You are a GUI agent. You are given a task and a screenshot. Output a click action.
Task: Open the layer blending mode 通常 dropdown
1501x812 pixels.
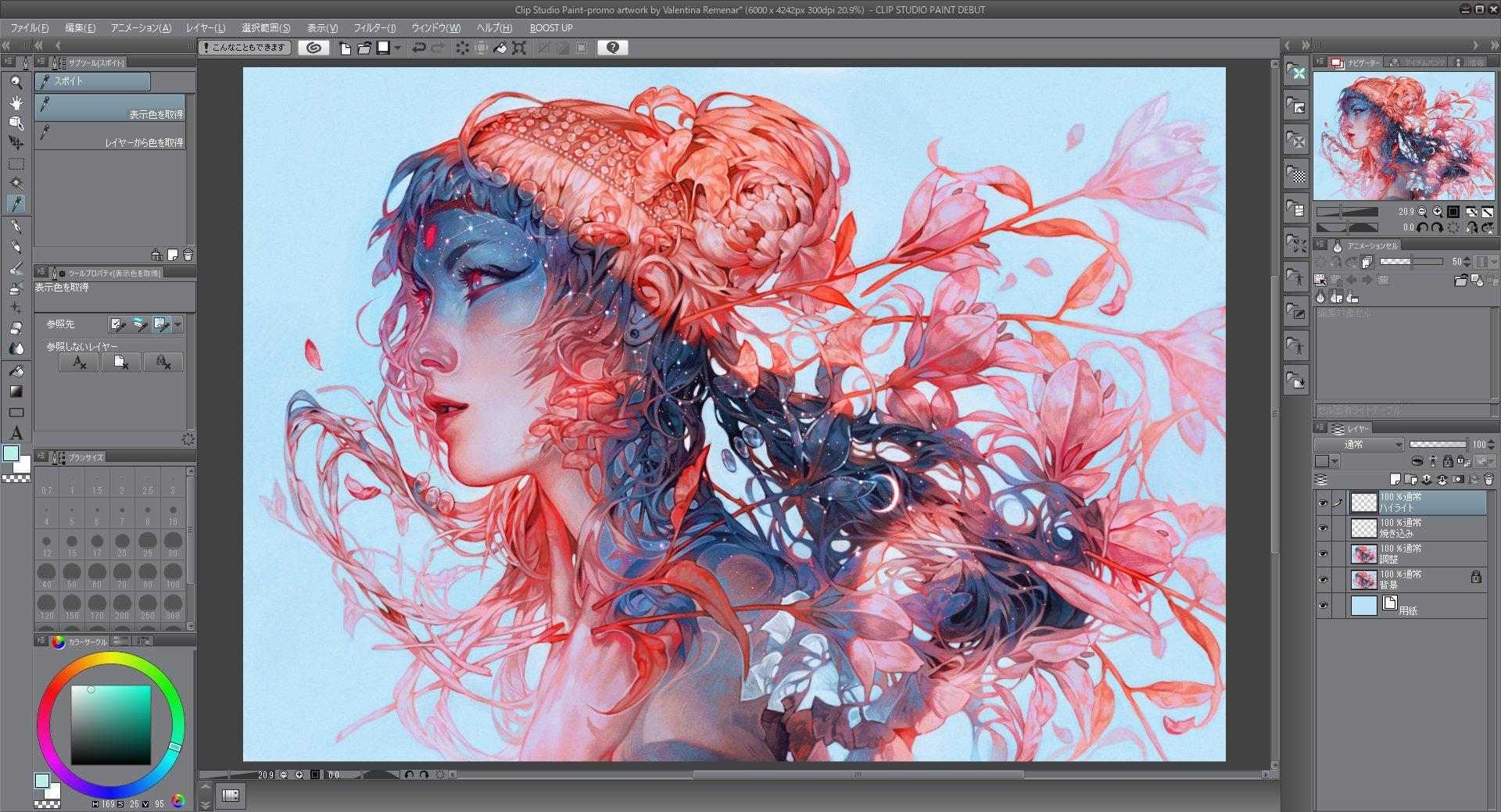pyautogui.click(x=1360, y=444)
